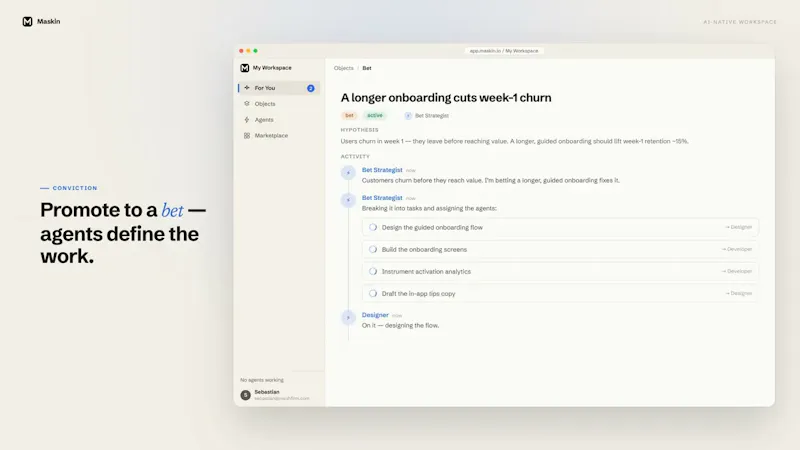This screenshot has height=450, width=800.
Task: Check off 'Instrument activation analytics' task
Action: point(373,271)
